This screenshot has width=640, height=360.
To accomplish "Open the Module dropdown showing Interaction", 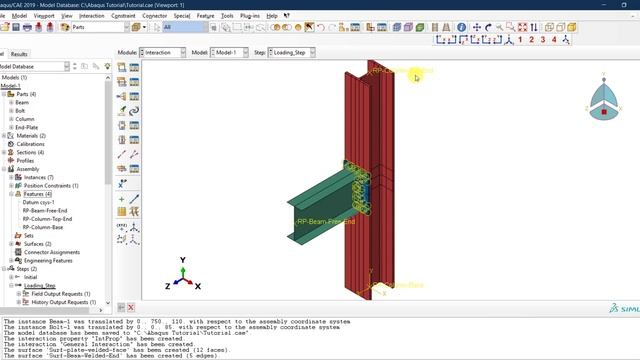I will tap(162, 53).
